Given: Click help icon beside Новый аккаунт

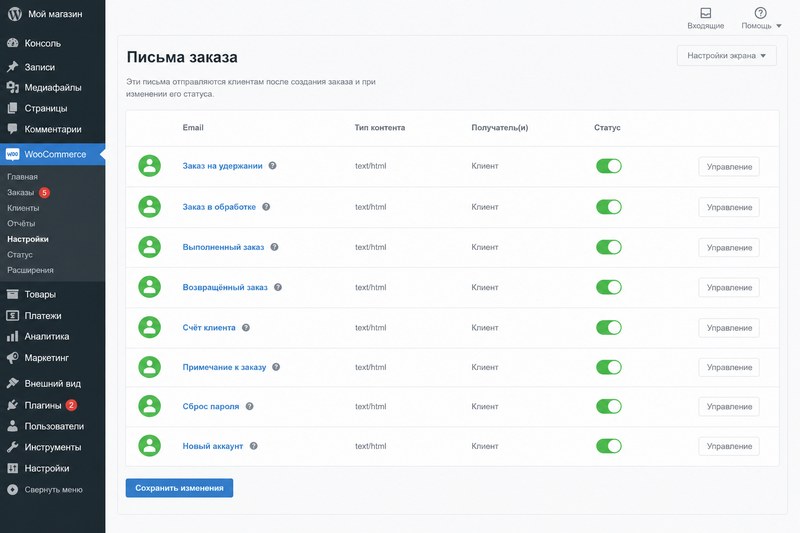Looking at the screenshot, I should (x=253, y=446).
